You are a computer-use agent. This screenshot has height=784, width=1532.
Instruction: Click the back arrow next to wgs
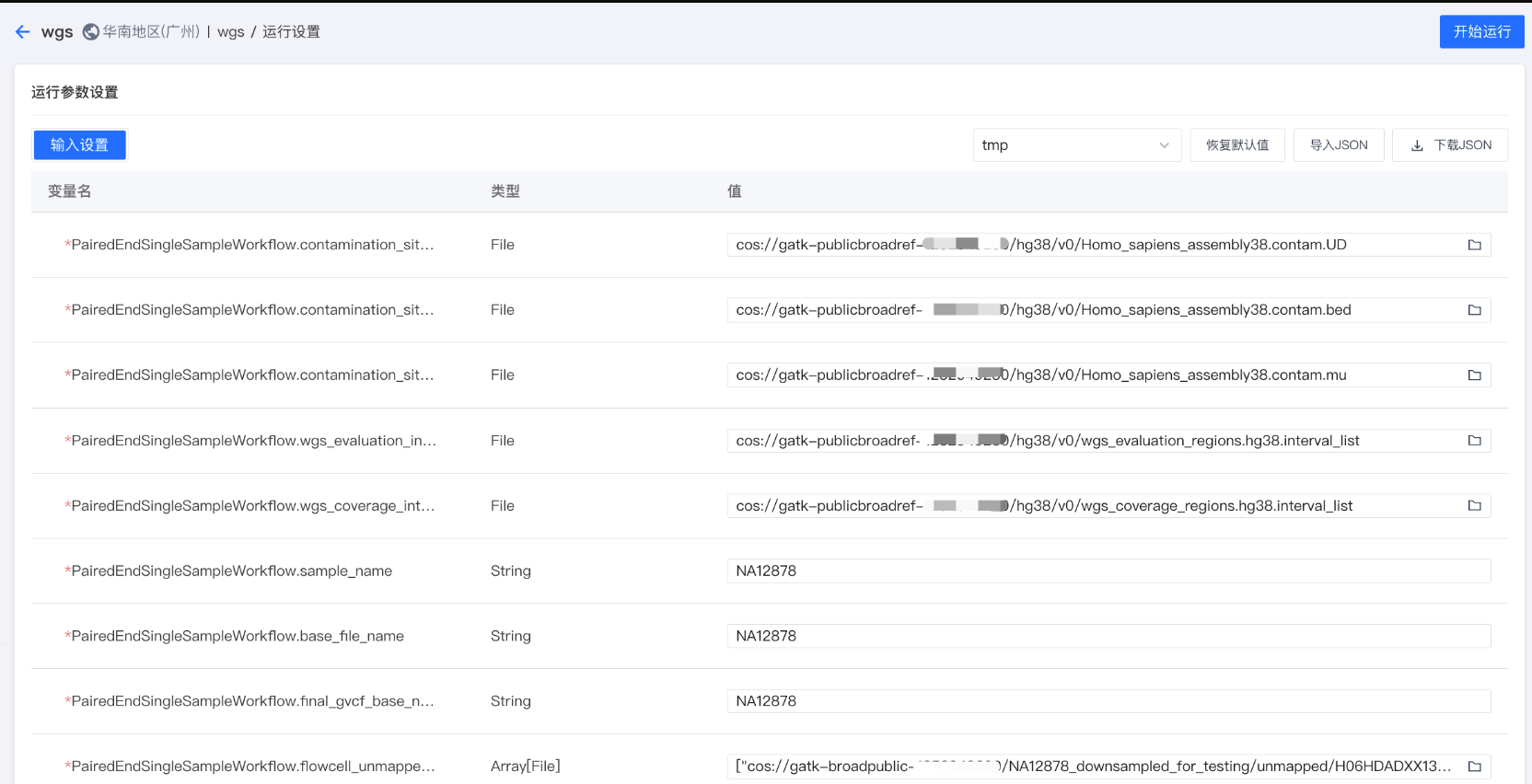click(x=23, y=32)
